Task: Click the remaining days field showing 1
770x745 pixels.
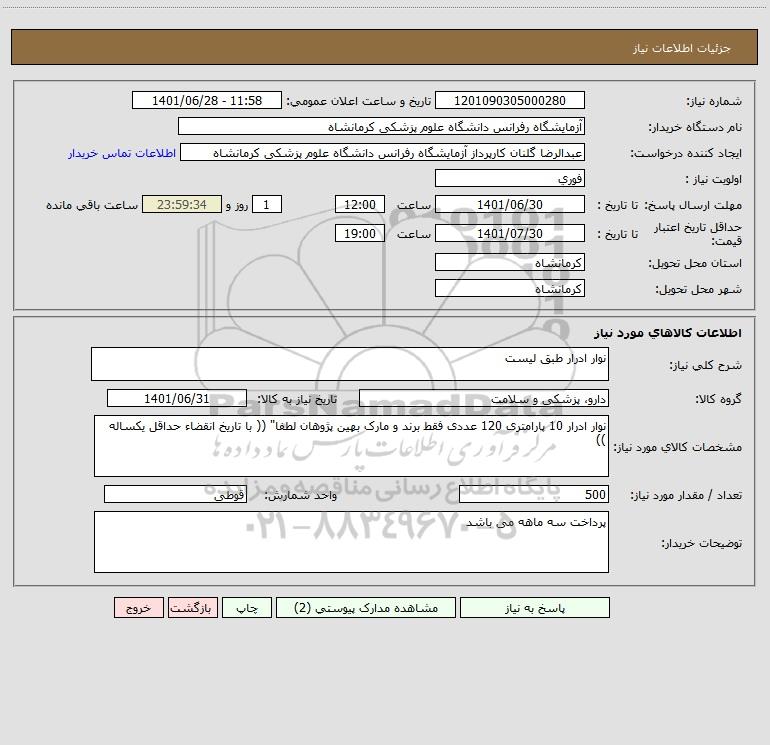Action: pyautogui.click(x=267, y=204)
